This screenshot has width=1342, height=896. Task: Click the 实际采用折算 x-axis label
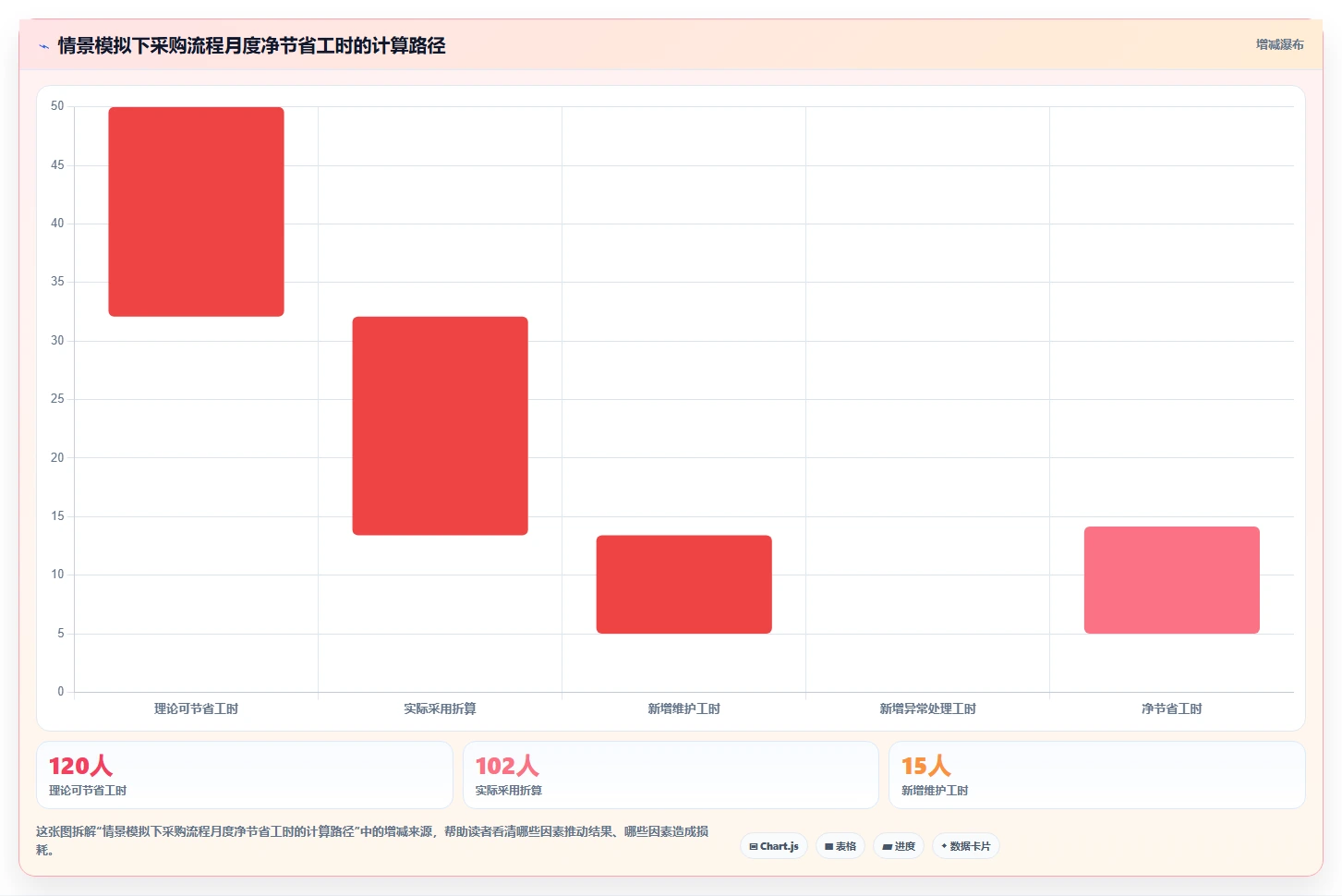click(440, 708)
